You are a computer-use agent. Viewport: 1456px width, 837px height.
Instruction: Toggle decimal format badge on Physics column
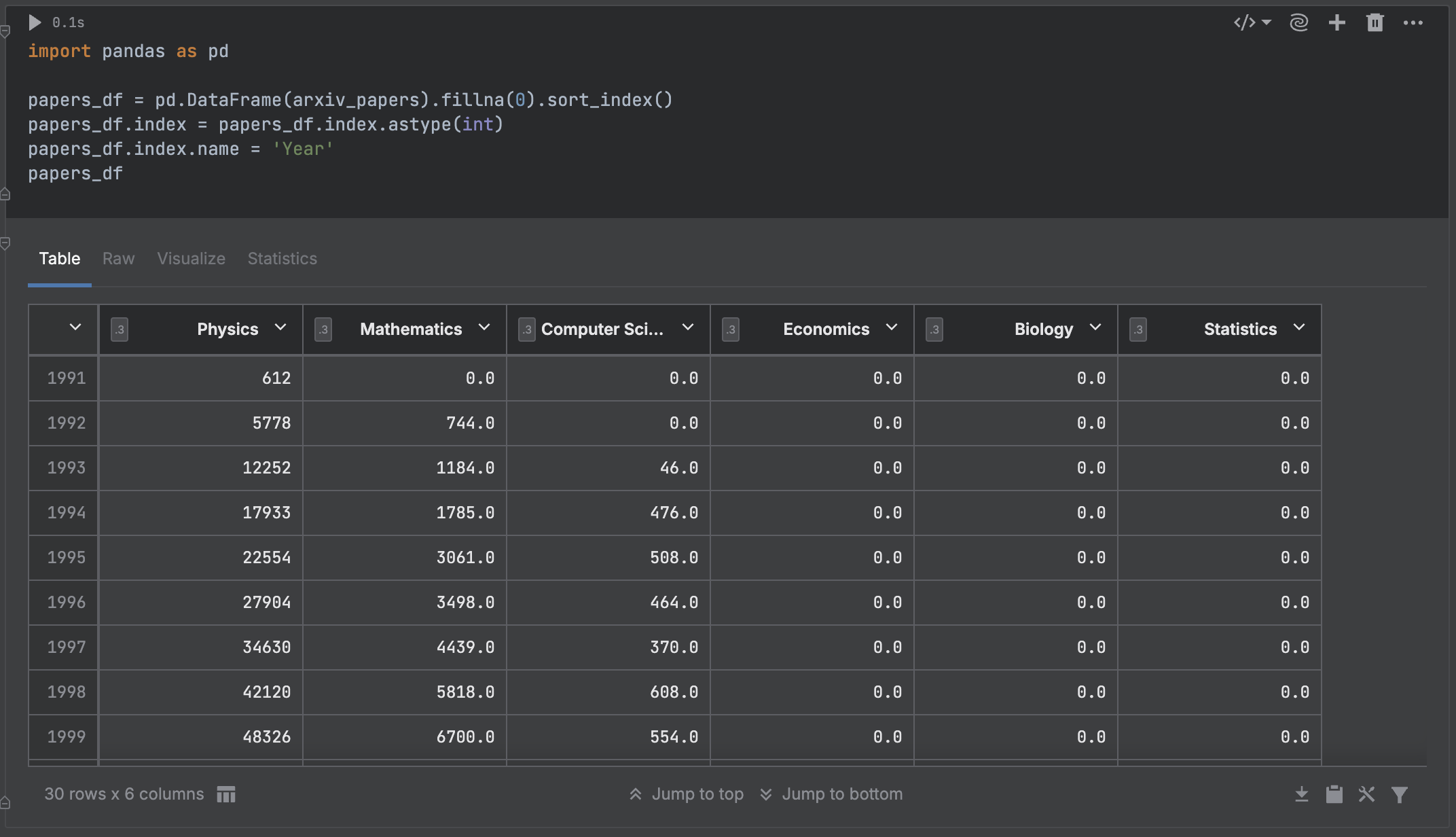(120, 330)
